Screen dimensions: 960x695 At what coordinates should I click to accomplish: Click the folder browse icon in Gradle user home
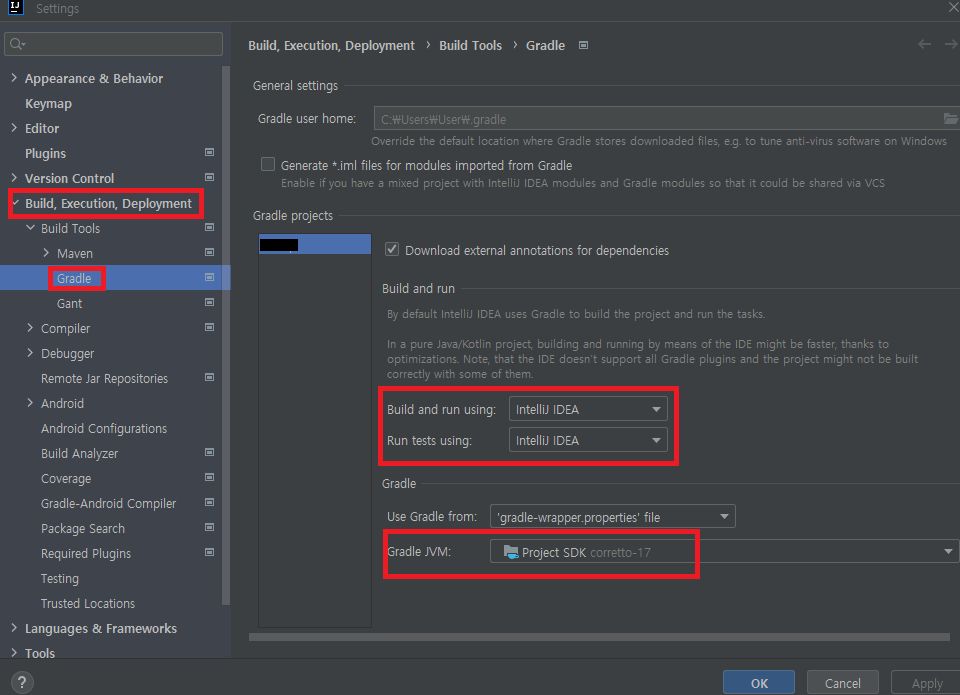[950, 119]
